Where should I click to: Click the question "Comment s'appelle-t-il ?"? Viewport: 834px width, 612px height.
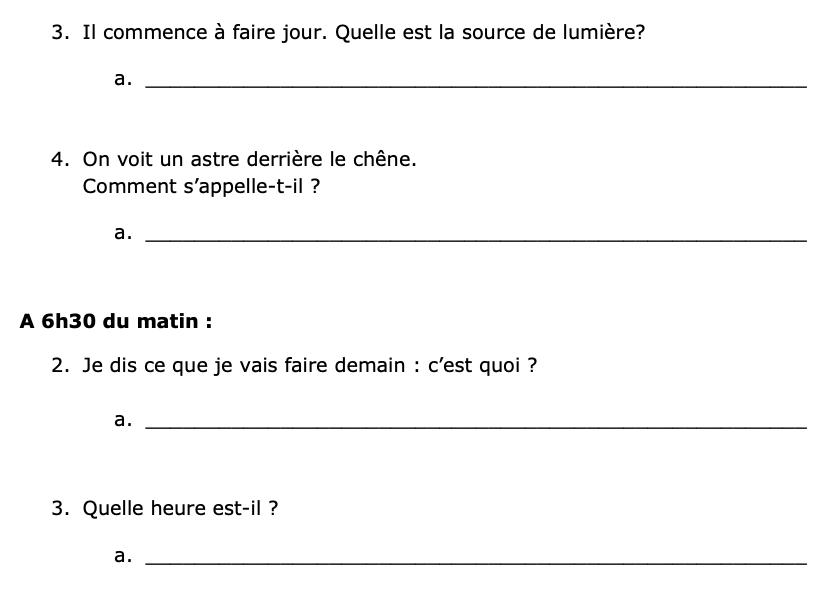201,186
